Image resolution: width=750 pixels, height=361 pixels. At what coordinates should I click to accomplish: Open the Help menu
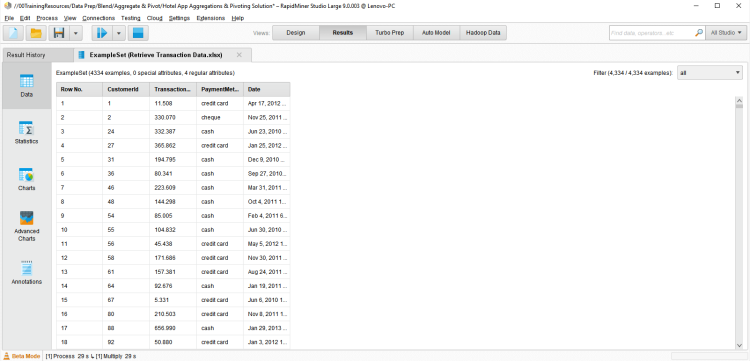pos(238,18)
